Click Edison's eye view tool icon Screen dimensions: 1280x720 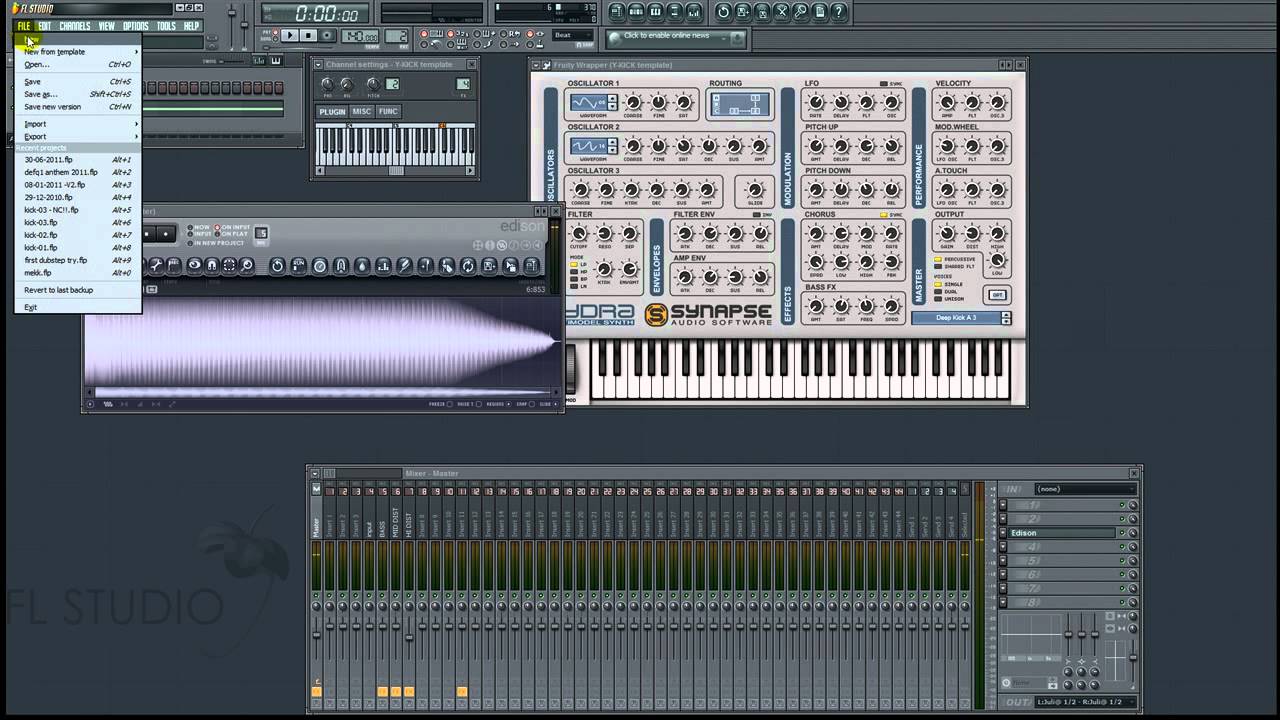(x=194, y=266)
